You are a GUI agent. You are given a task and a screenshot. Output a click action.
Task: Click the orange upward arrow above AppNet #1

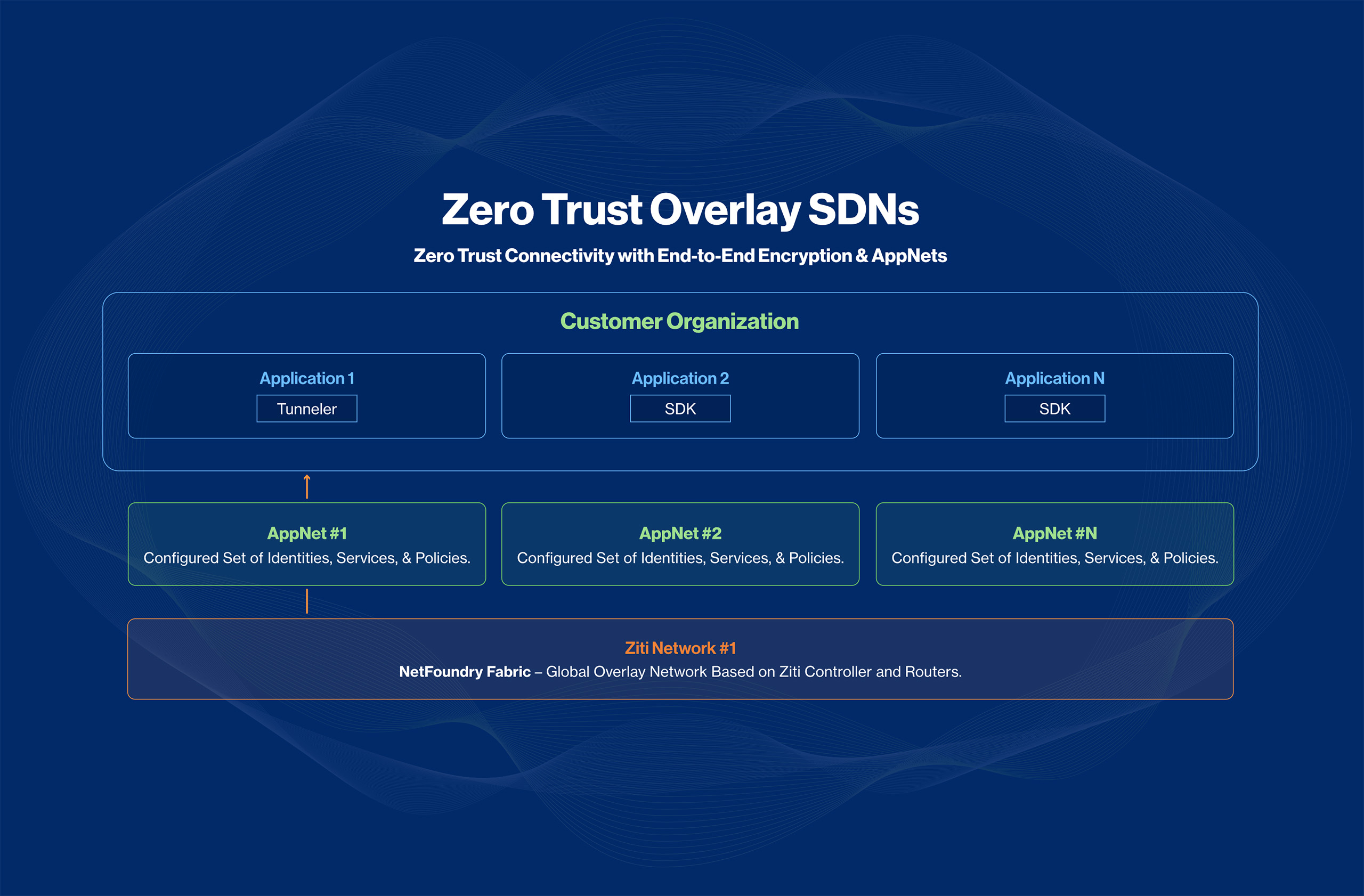point(307,486)
